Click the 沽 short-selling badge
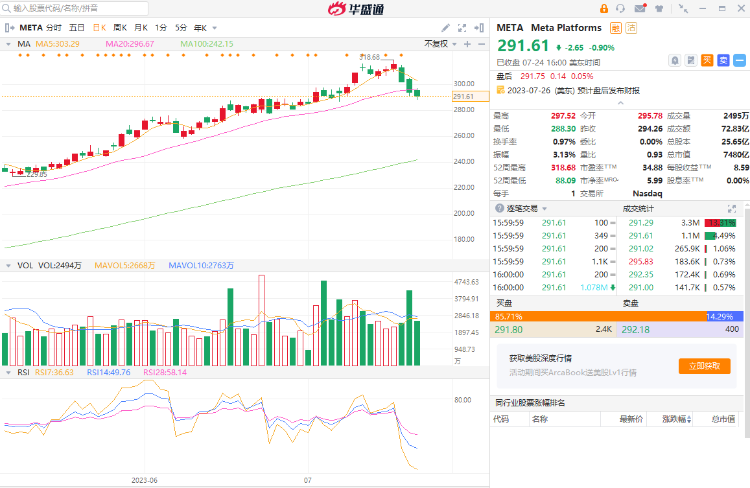This screenshot has height=488, width=750. (631, 28)
